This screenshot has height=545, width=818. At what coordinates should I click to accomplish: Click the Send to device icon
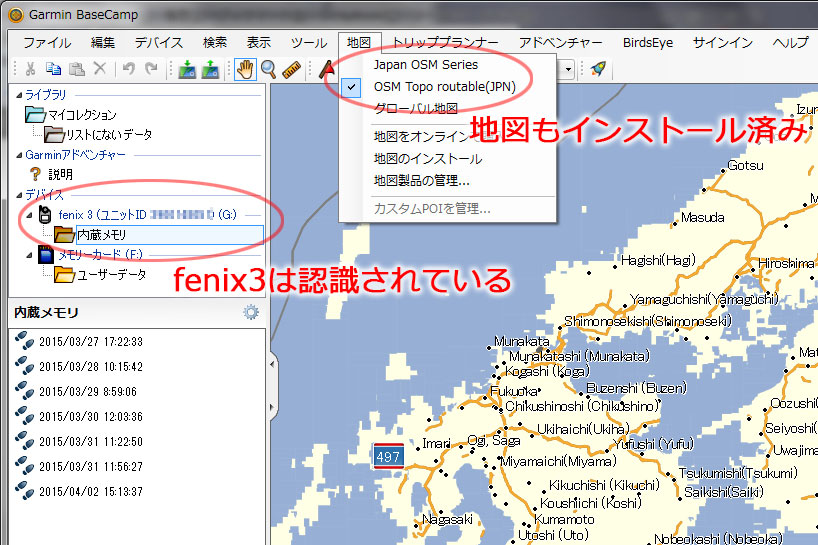click(x=187, y=69)
